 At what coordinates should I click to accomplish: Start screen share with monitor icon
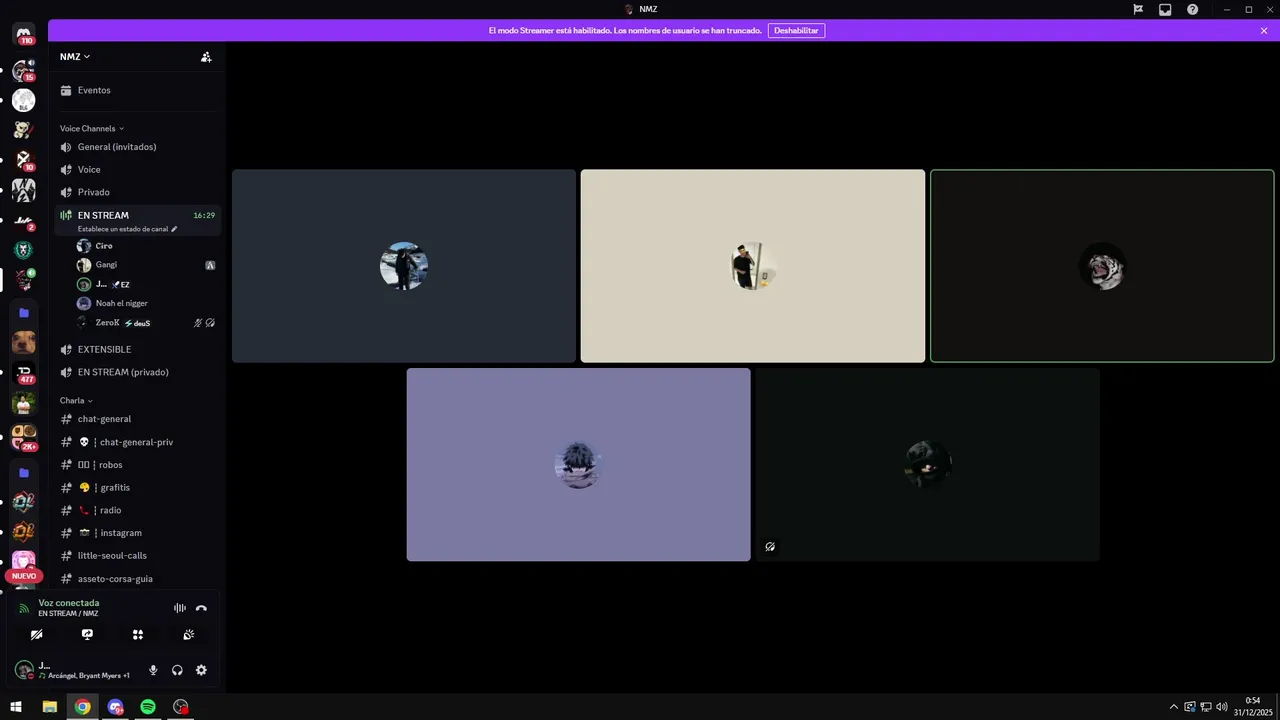click(x=87, y=634)
